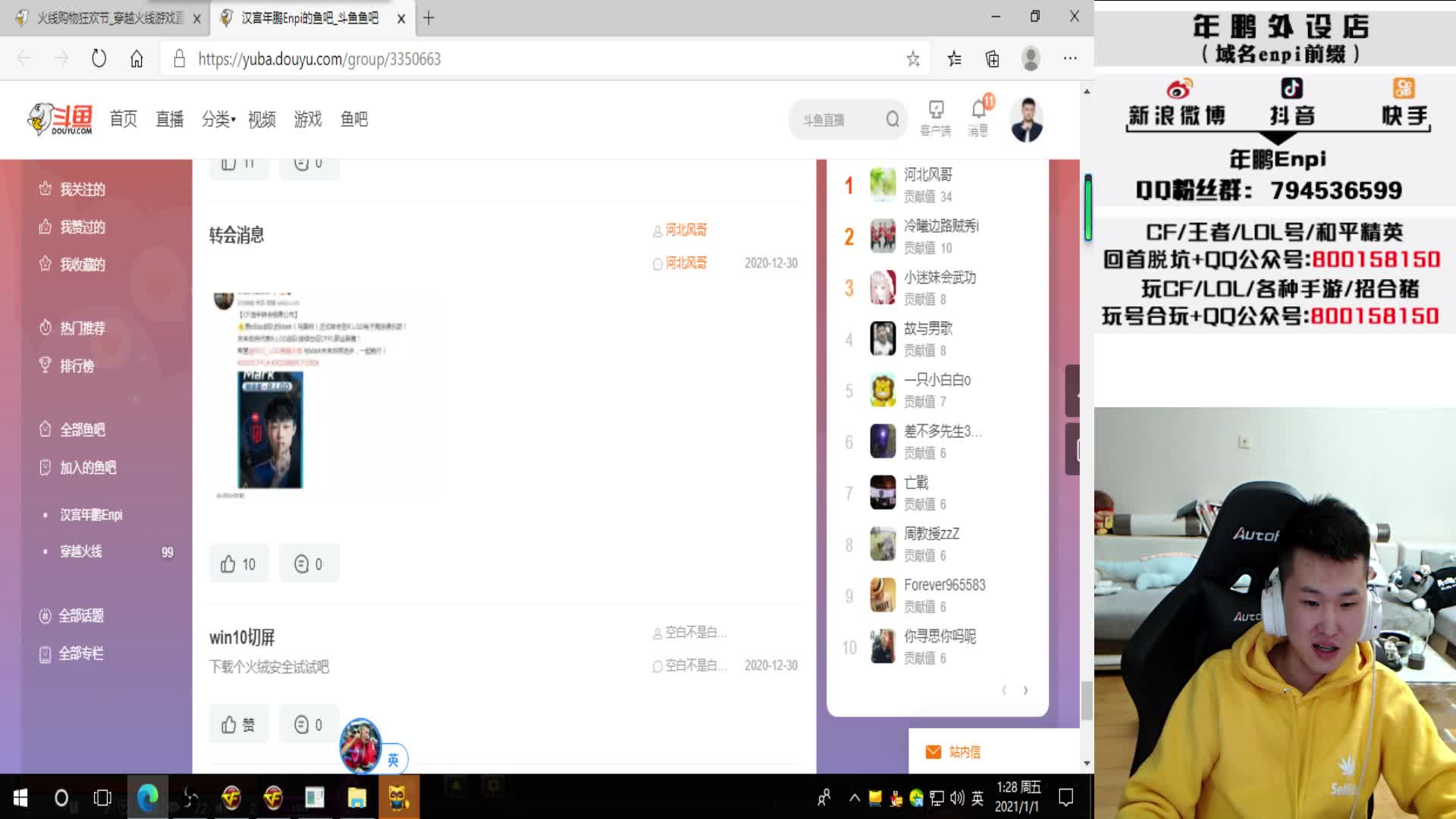1456x819 pixels.
Task: Go to next page of contribution ranking
Action: coord(1025,690)
